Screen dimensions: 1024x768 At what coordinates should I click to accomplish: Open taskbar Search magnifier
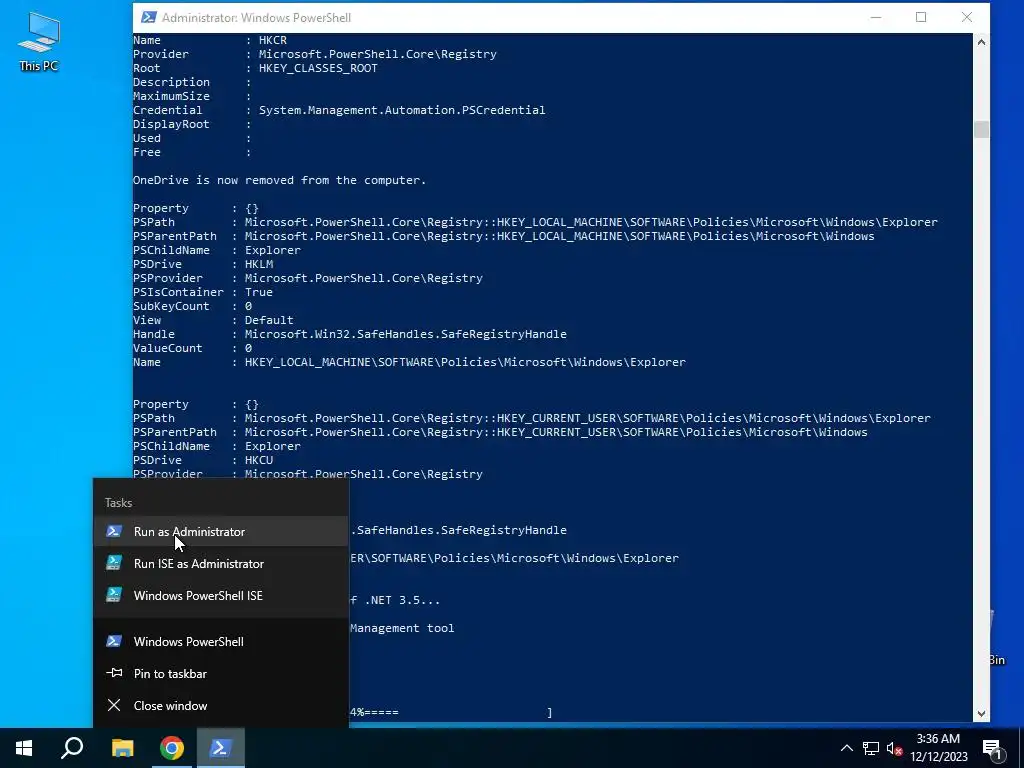(x=72, y=748)
